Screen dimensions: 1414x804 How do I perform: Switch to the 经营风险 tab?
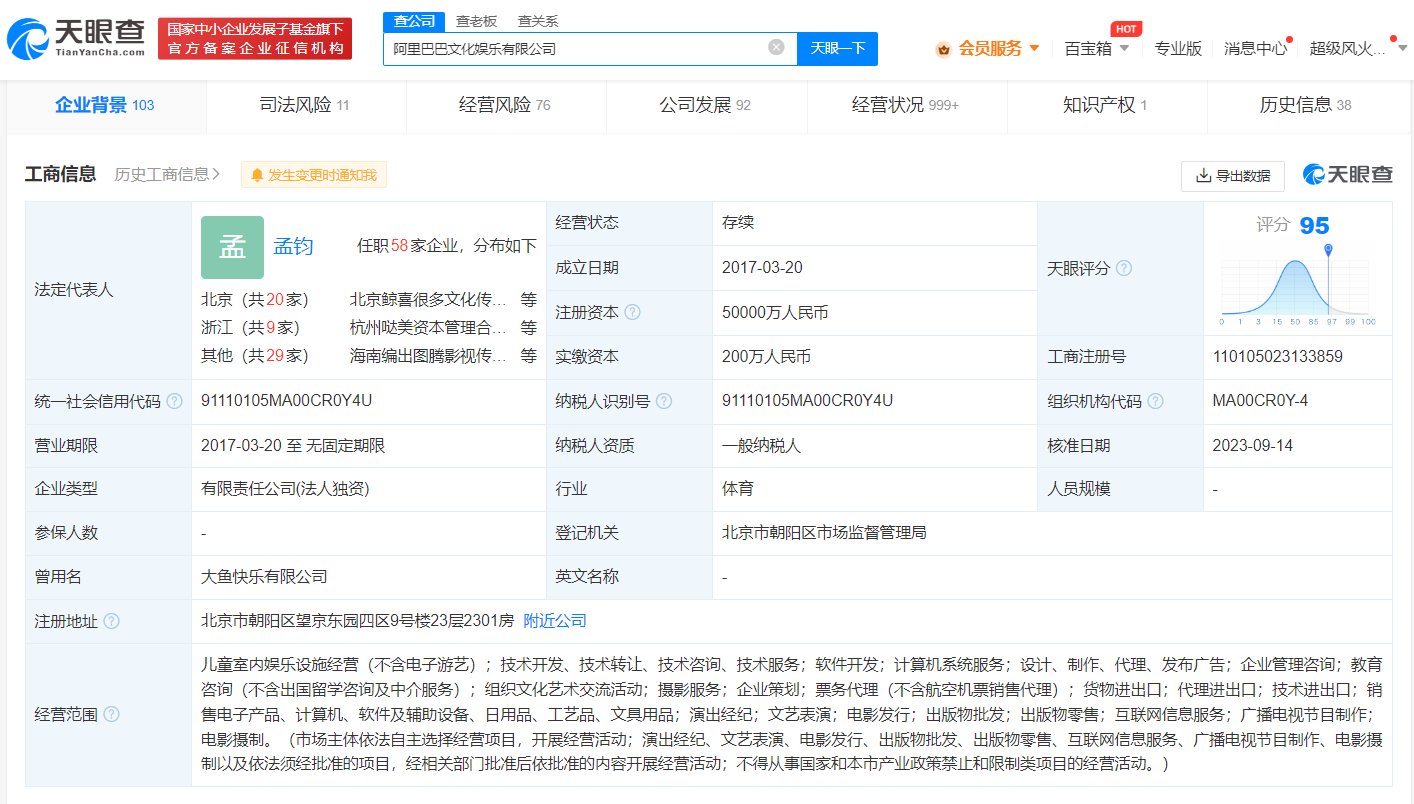[506, 105]
